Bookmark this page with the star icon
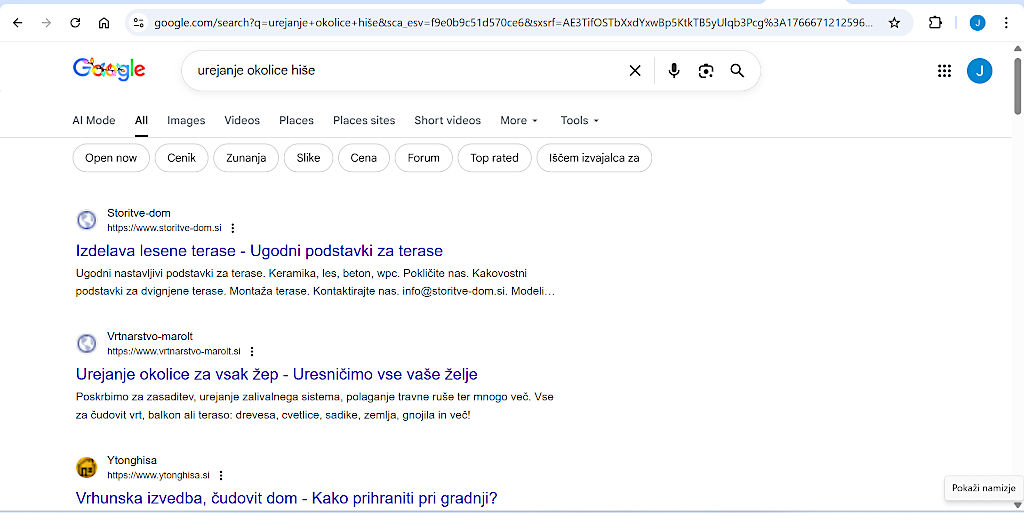The image size is (1024, 513). click(x=895, y=23)
